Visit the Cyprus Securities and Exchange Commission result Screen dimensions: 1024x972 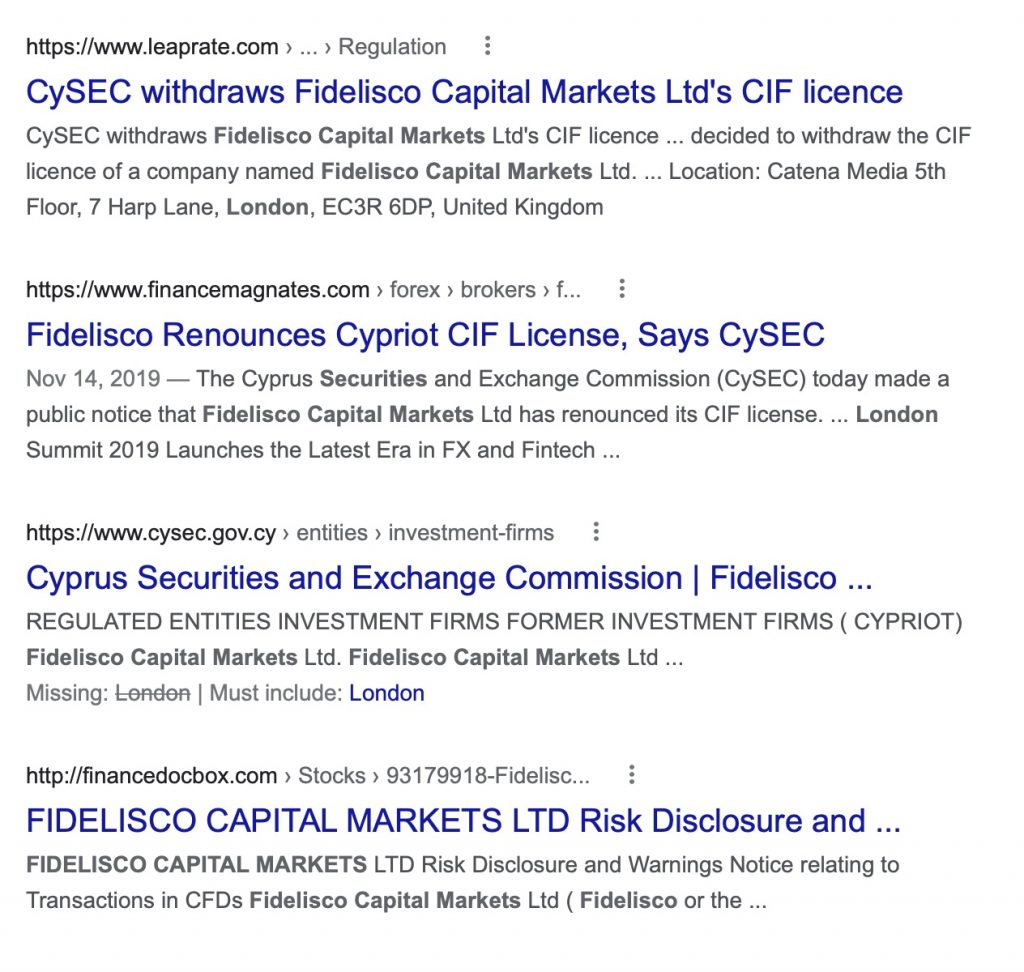(449, 578)
